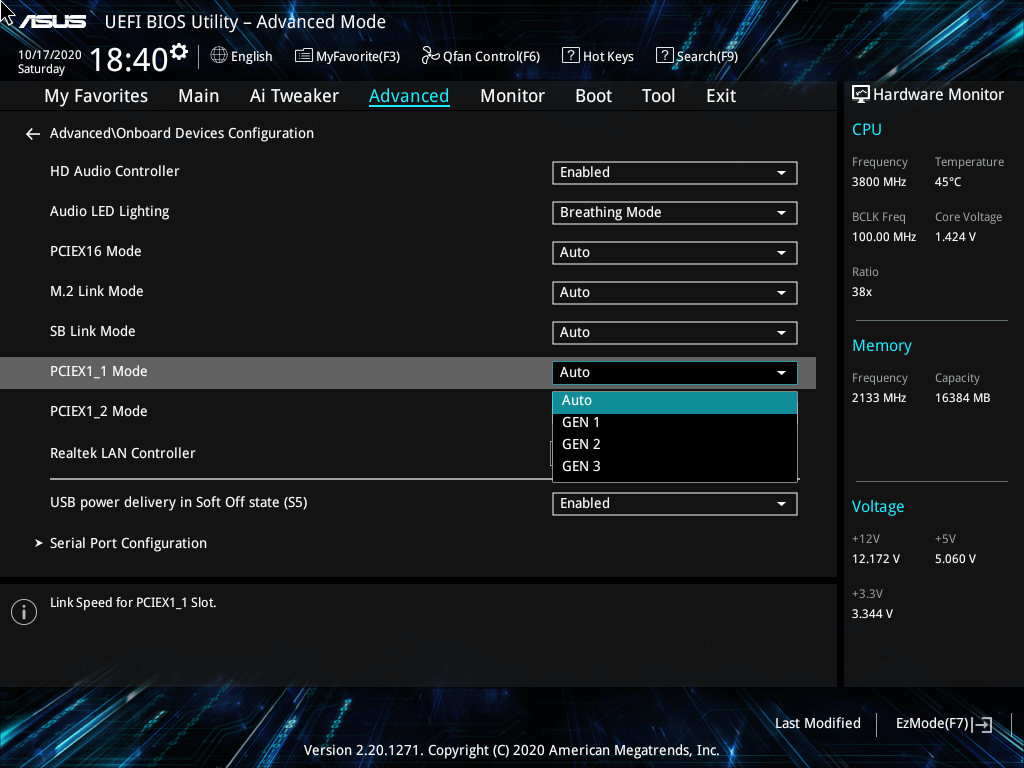The height and width of the screenshot is (768, 1024).
Task: Open USB power delivery S5 dropdown
Action: [675, 504]
